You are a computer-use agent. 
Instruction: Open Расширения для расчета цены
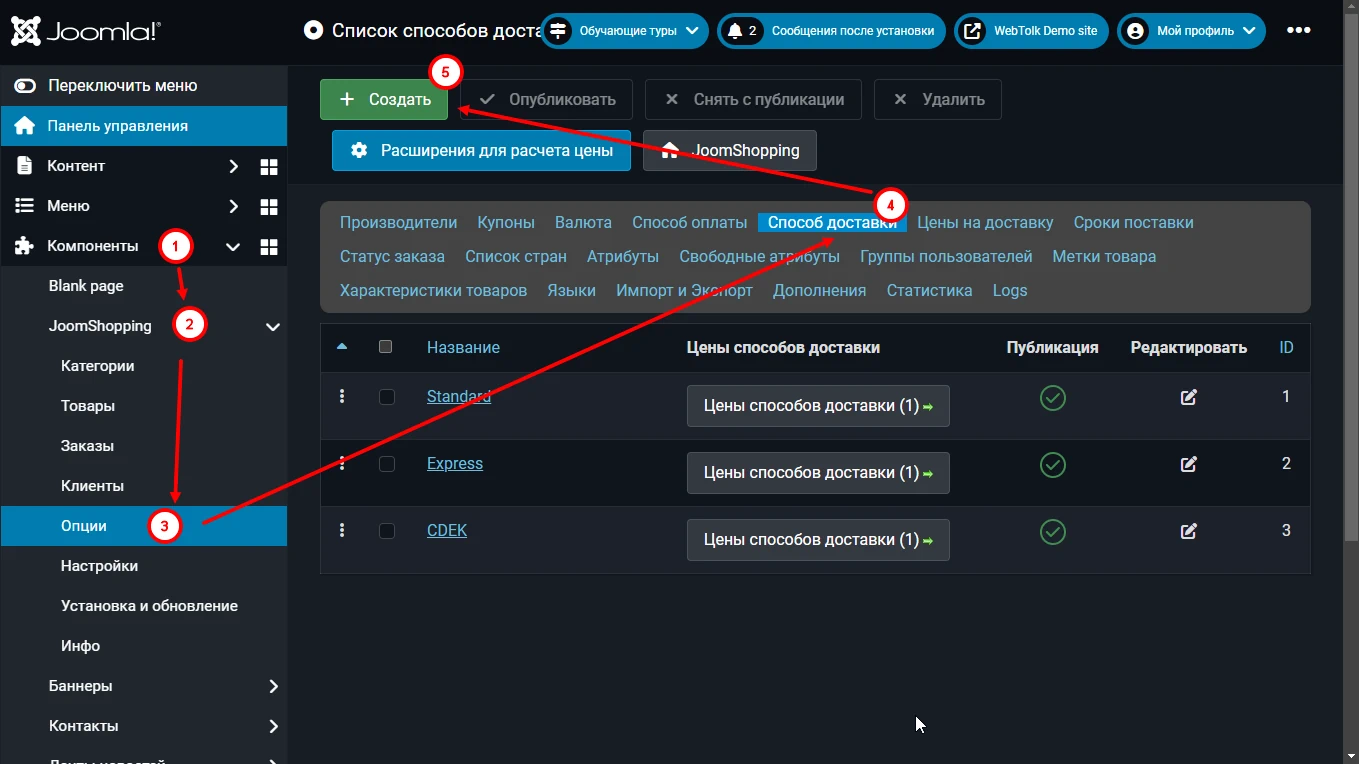point(481,150)
